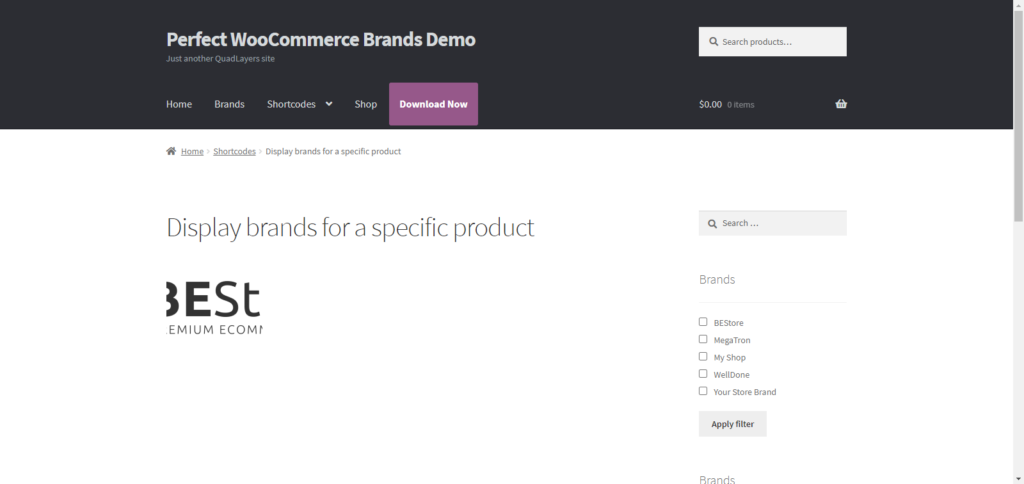Click the Download Now button

pos(434,104)
